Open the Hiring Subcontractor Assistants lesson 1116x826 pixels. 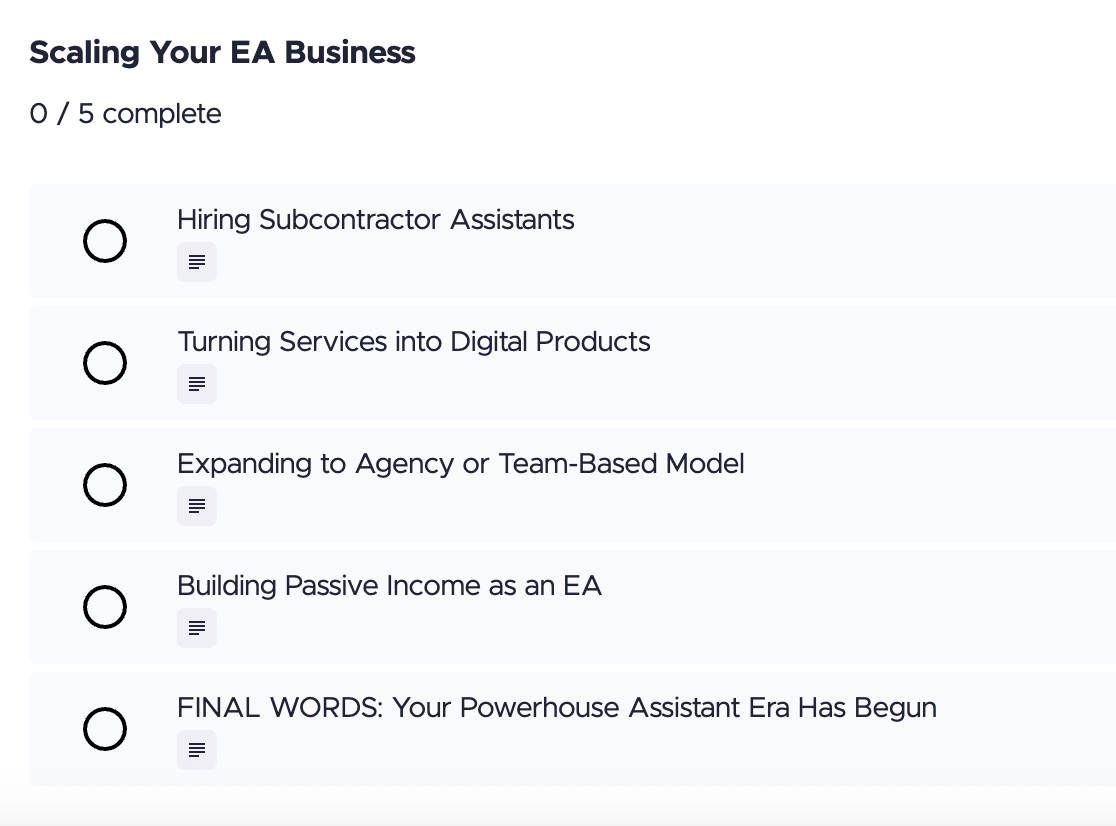click(376, 220)
